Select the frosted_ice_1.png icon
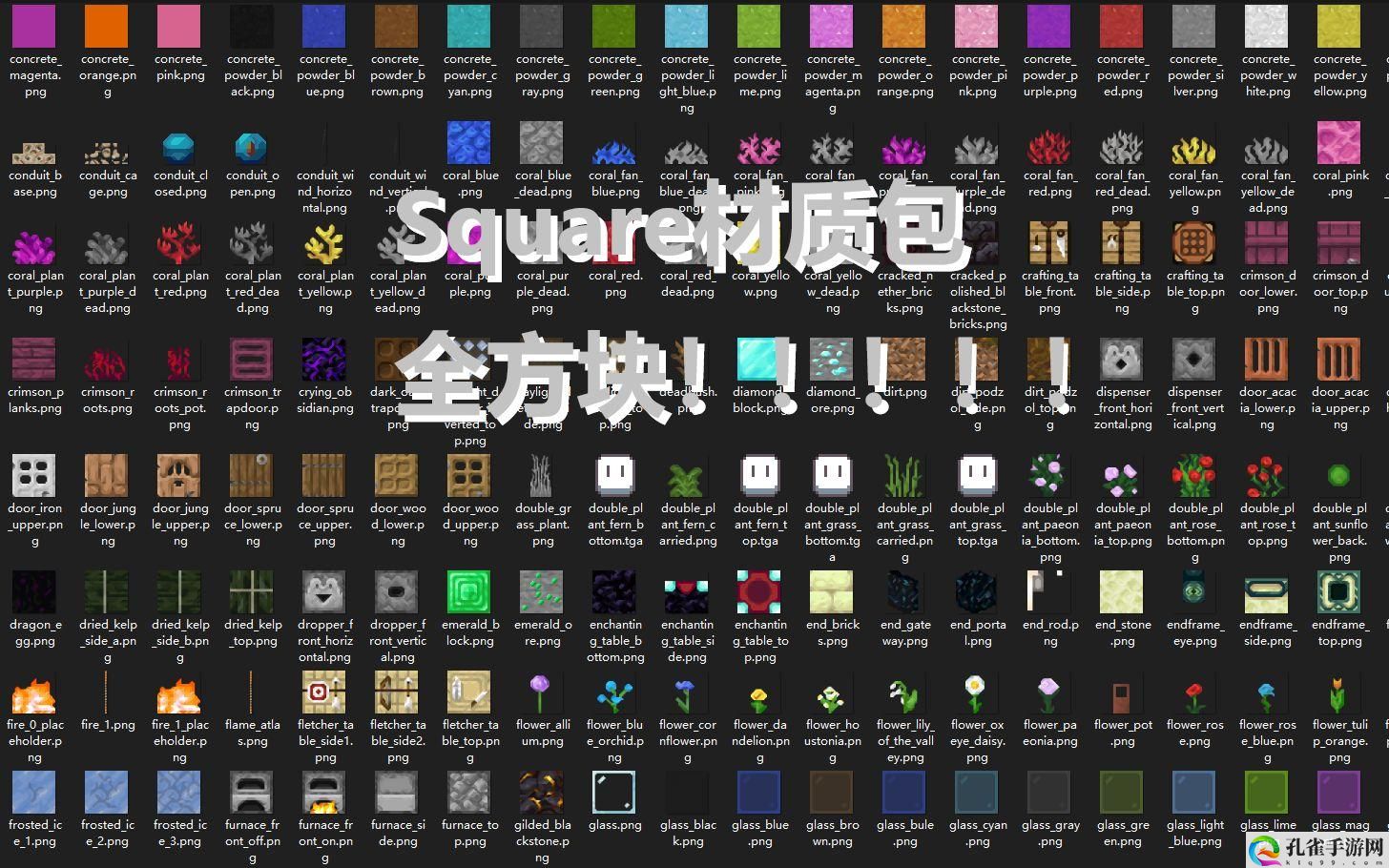 [x=34, y=793]
